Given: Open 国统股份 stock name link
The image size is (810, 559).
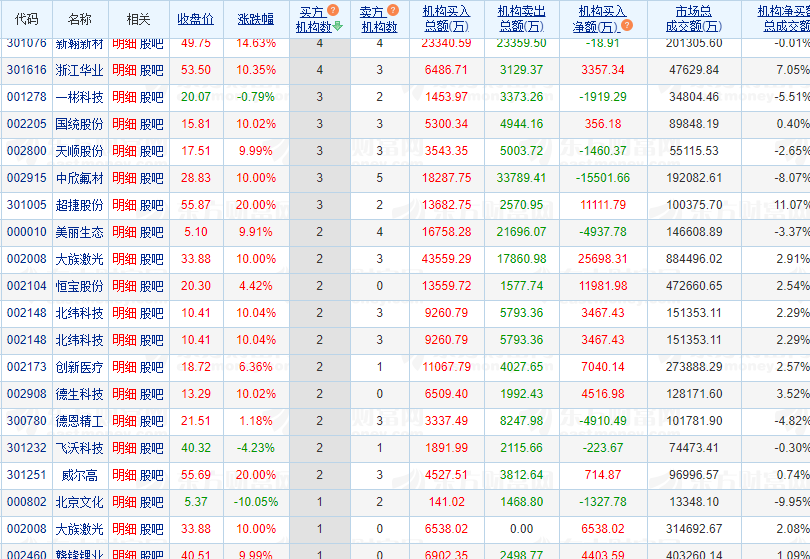Looking at the screenshot, I should (x=80, y=124).
